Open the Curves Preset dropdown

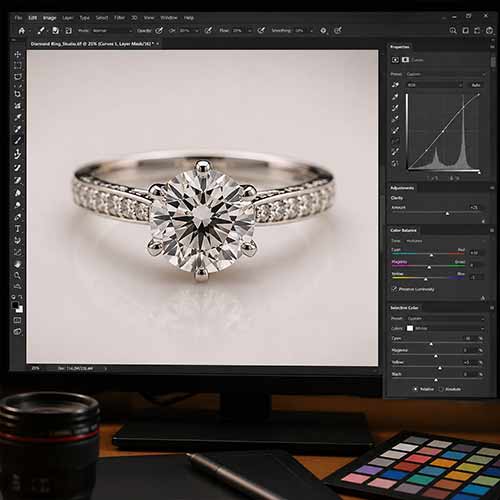[446, 74]
